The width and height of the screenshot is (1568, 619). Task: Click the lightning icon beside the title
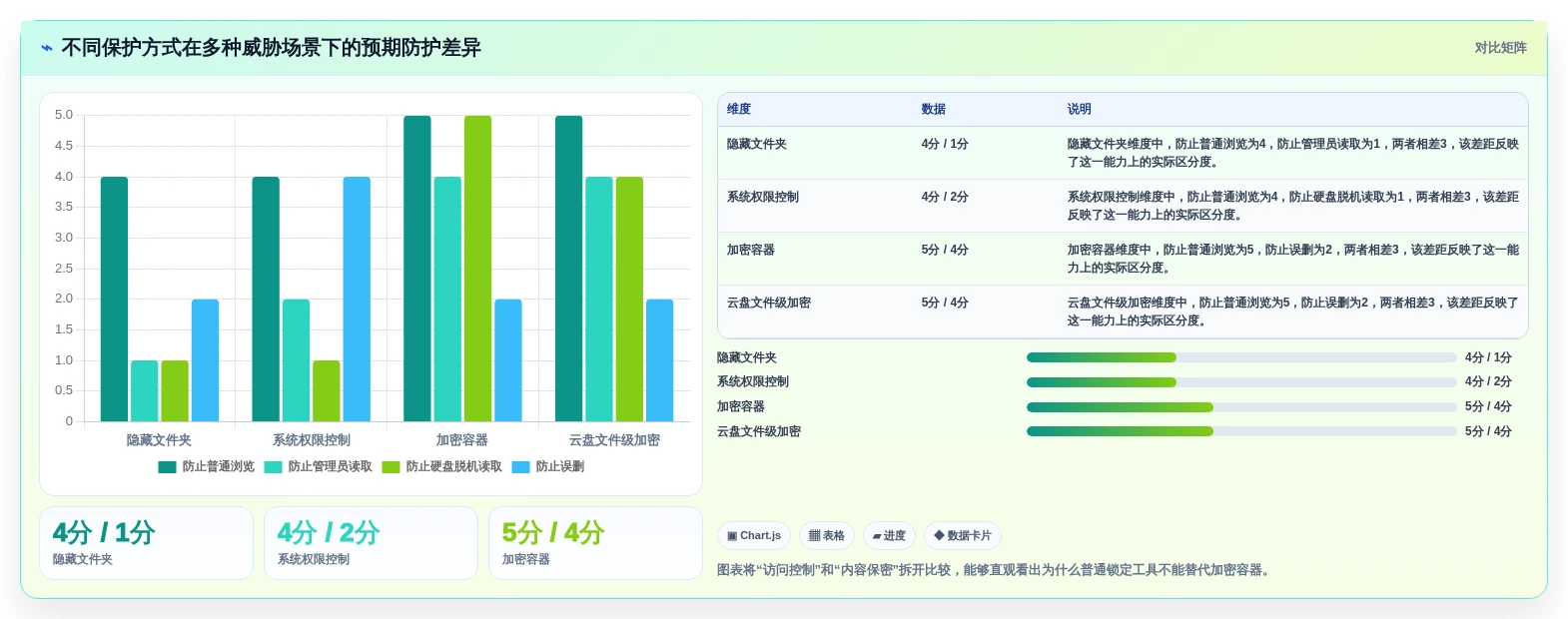point(47,48)
